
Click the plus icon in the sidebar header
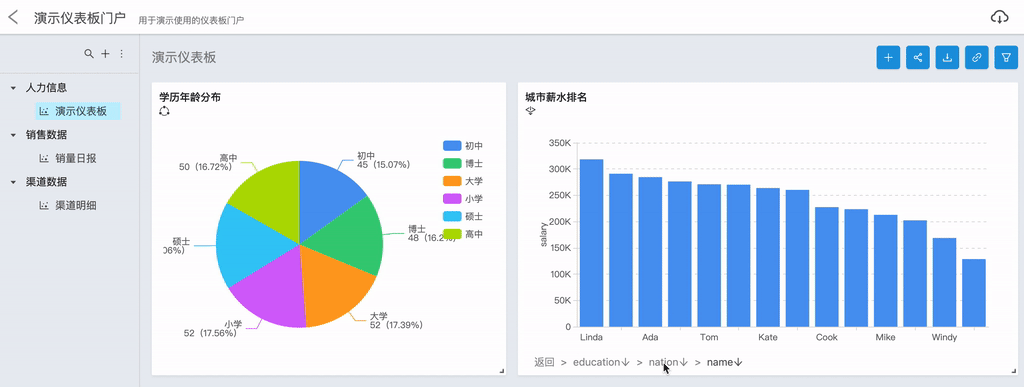[x=105, y=54]
